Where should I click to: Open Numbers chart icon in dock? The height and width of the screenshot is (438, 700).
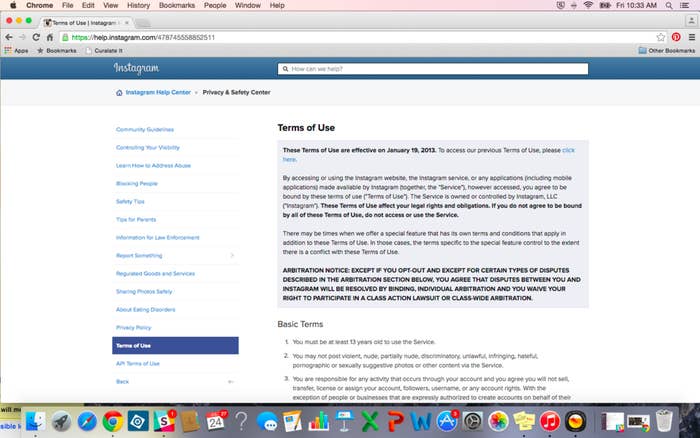tap(318, 421)
